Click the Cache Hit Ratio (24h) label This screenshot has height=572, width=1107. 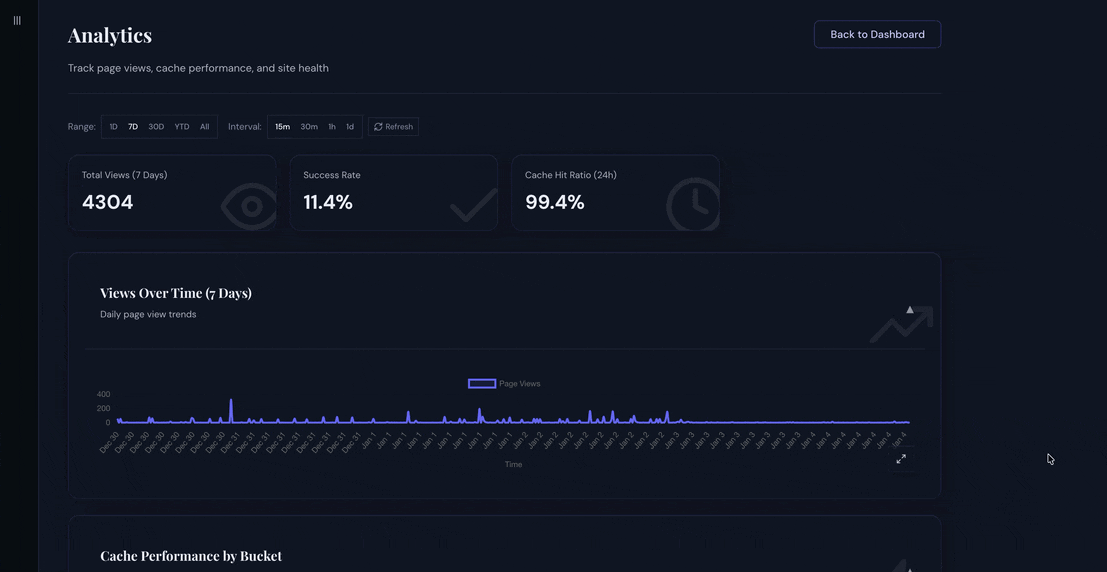click(x=570, y=175)
